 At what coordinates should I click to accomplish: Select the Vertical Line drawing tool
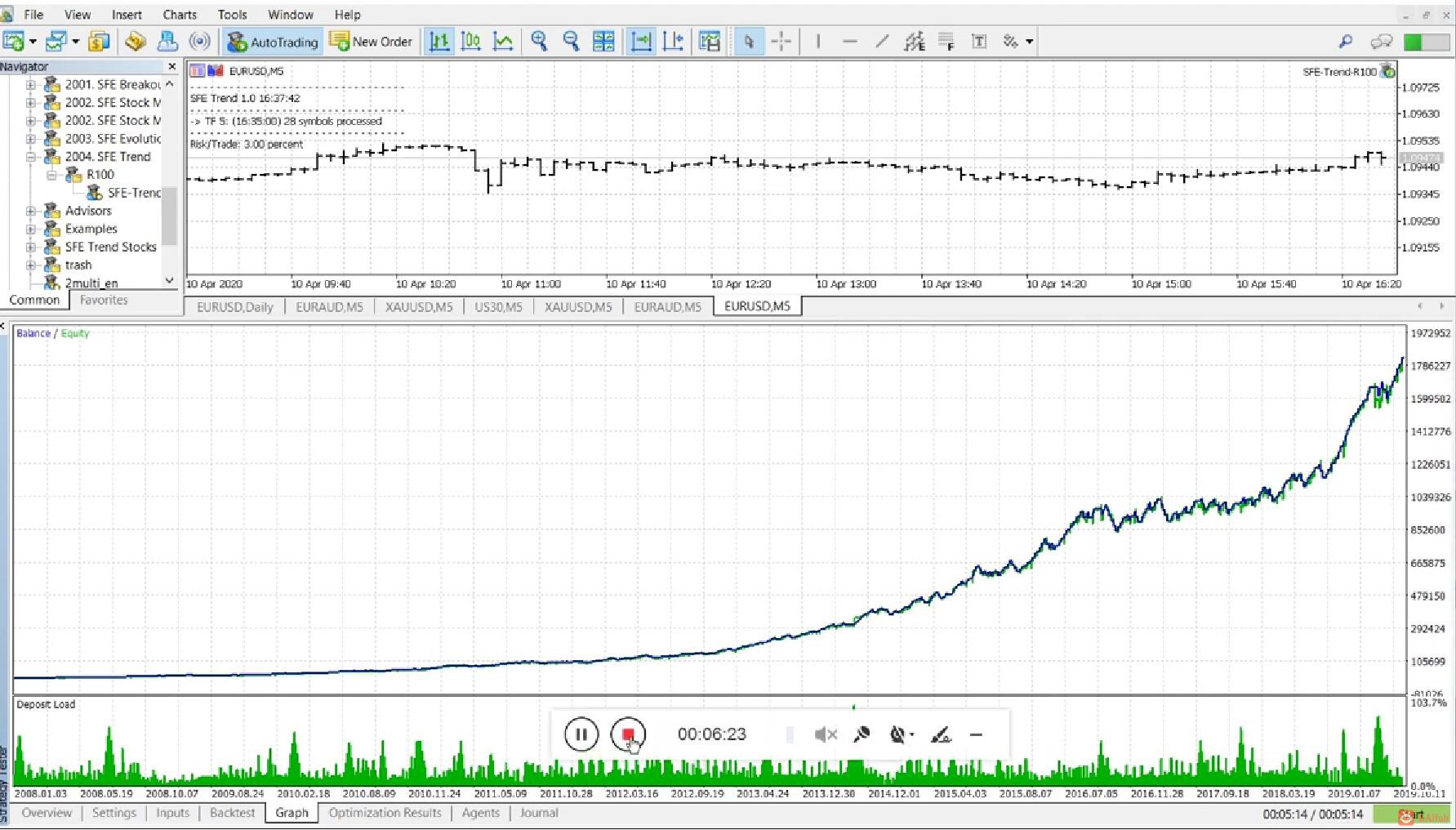tap(817, 41)
